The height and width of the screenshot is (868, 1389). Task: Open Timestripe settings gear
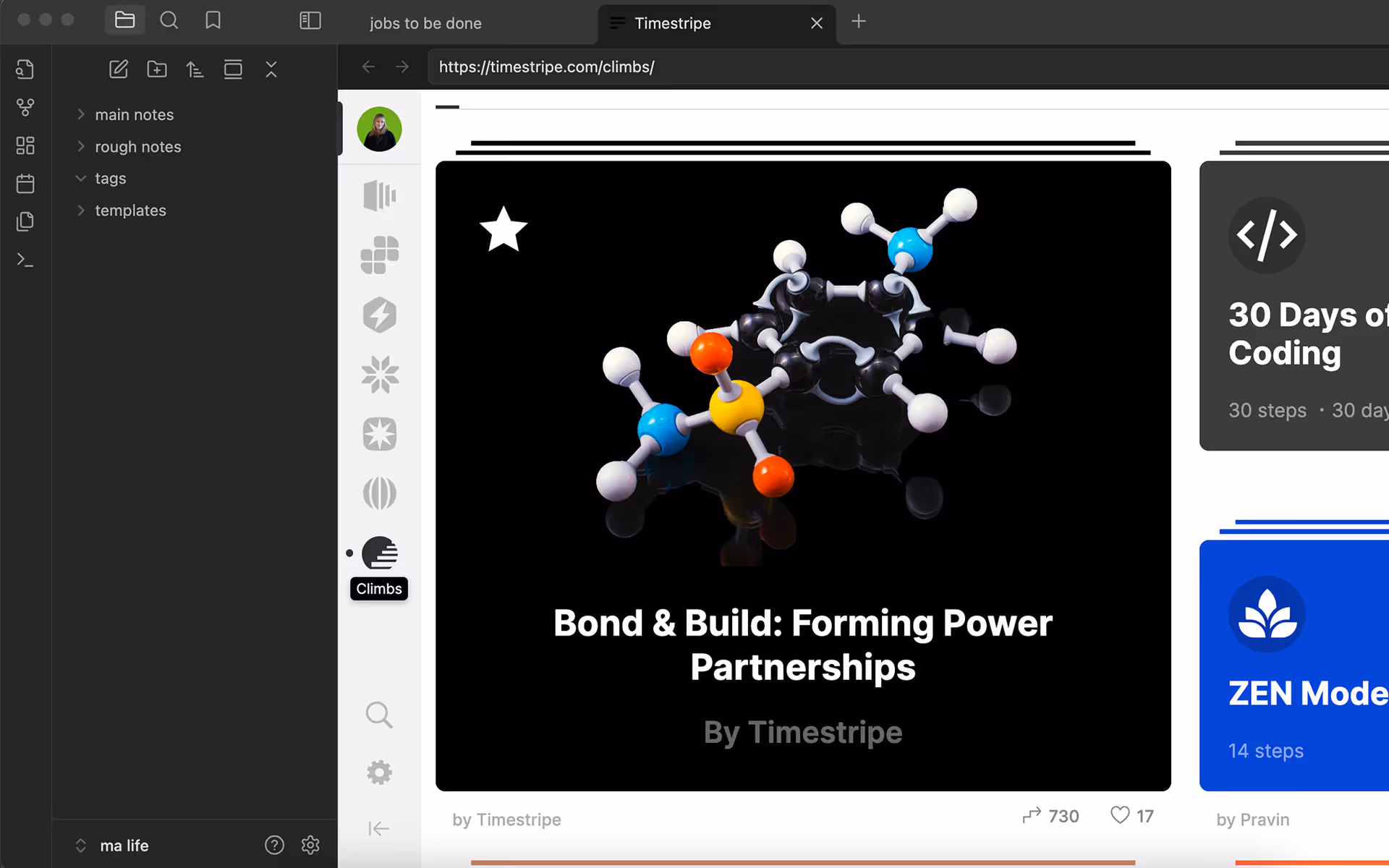tap(379, 773)
